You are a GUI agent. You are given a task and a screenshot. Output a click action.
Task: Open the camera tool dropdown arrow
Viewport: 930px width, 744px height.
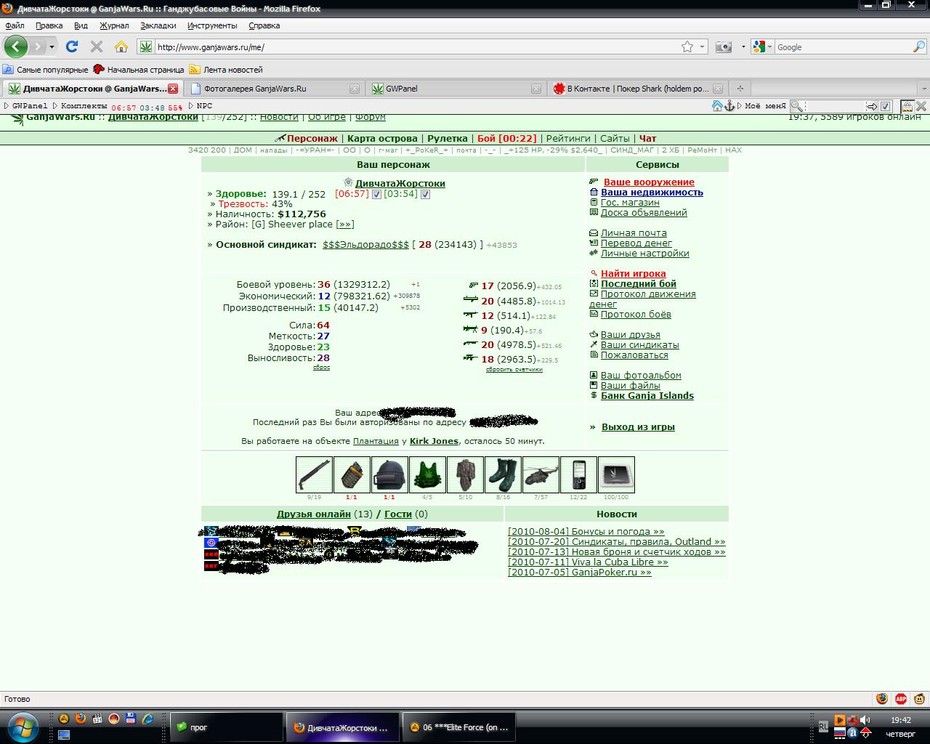pos(743,47)
